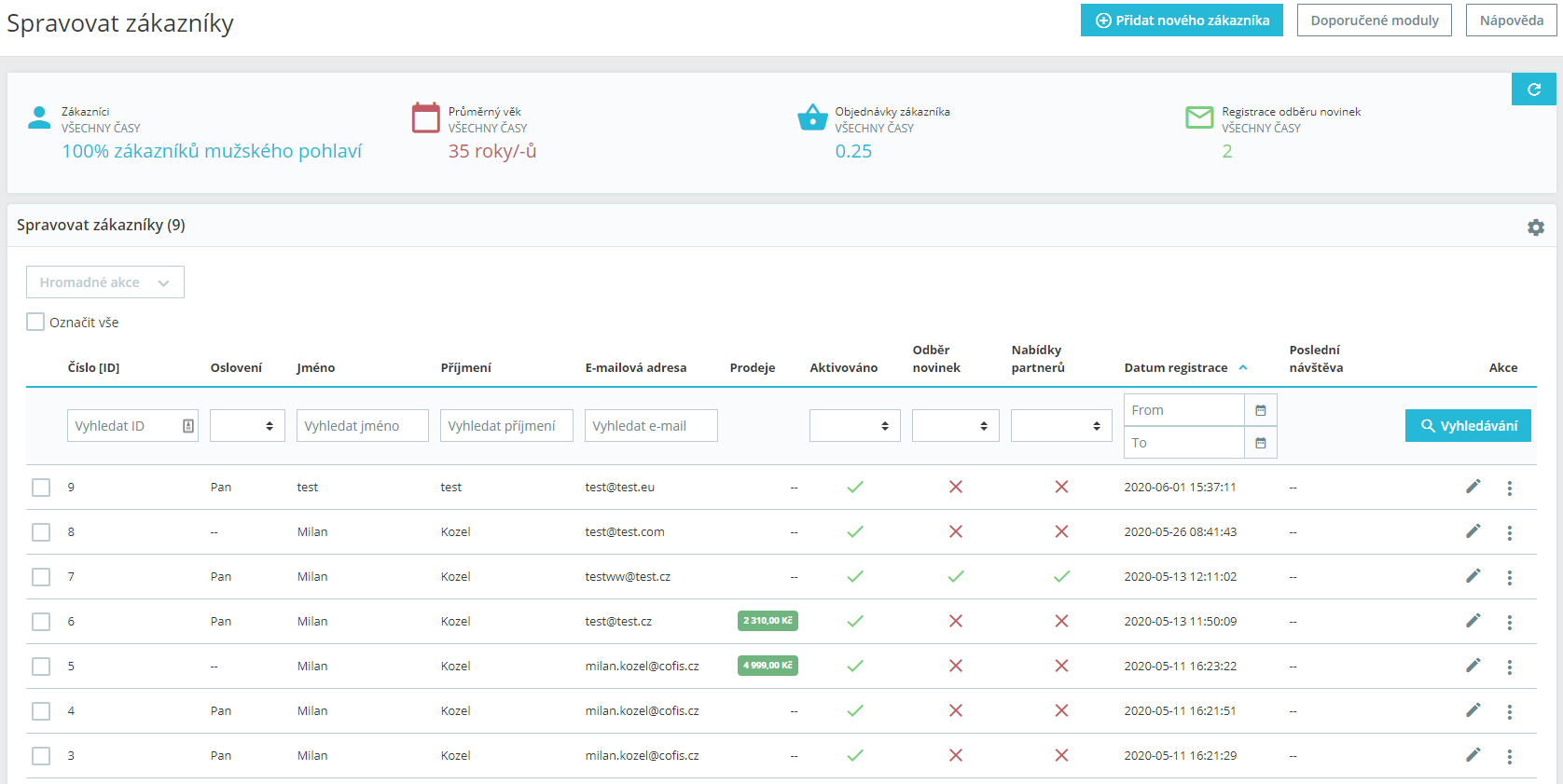Open the more actions menu for customer 7
This screenshot has width=1563, height=784.
coord(1510,577)
